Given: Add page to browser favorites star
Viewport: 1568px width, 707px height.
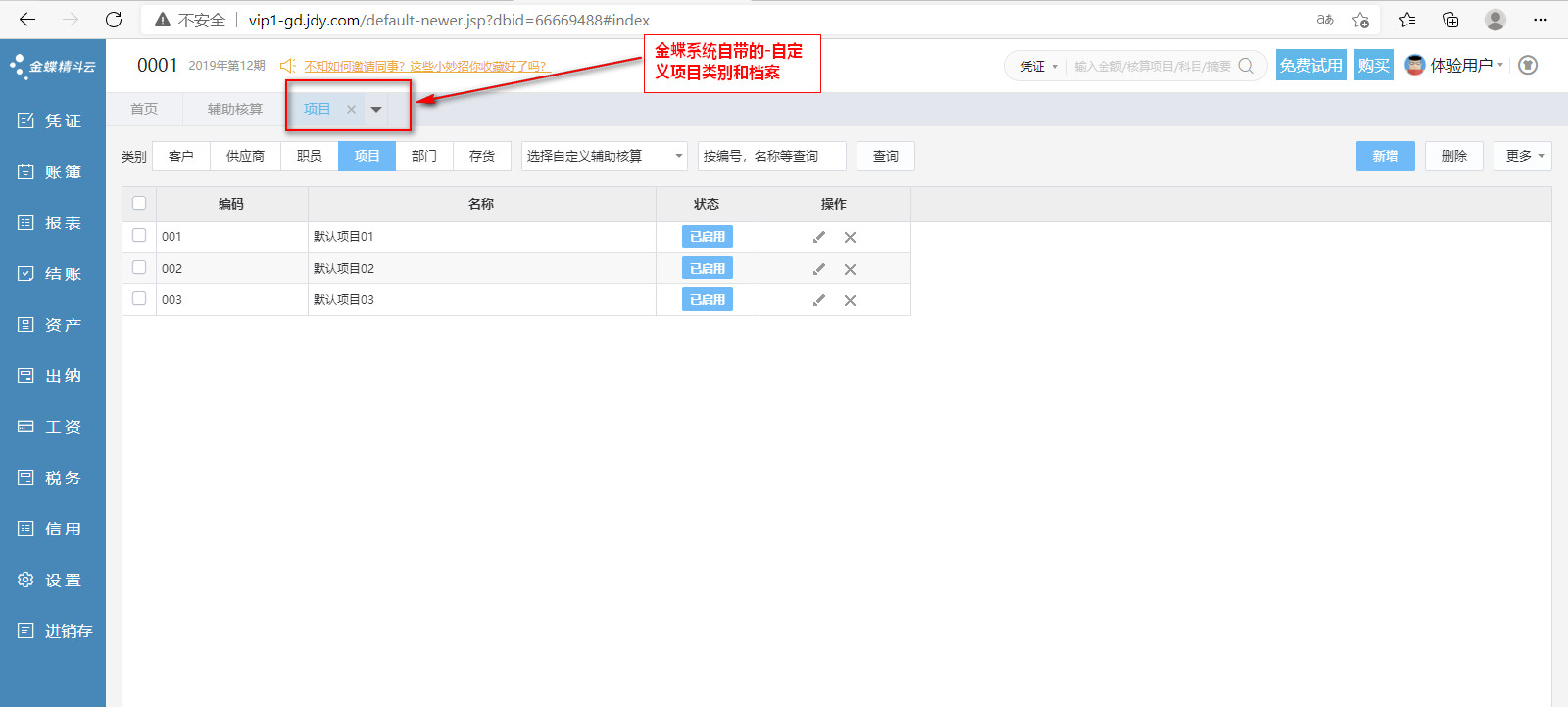Looking at the screenshot, I should coord(1360,20).
